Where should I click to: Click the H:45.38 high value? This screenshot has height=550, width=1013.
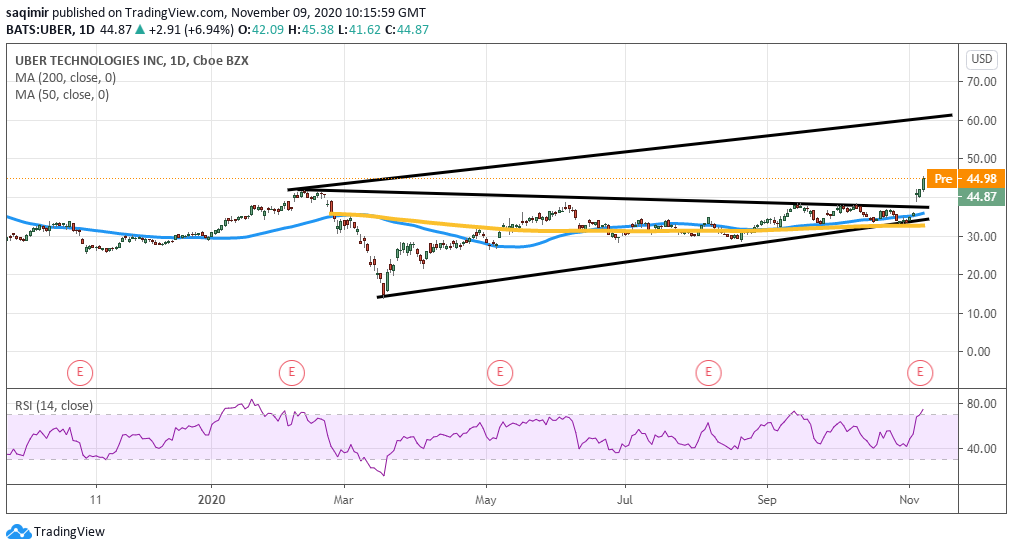coord(310,30)
